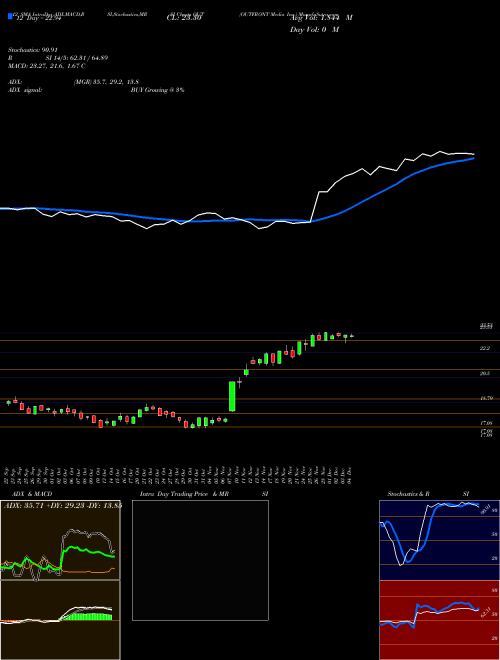Select 'ADX: 35.71 +DY: 29.23 -DY: 13.85' header
500x660 pixels.
tap(62, 505)
